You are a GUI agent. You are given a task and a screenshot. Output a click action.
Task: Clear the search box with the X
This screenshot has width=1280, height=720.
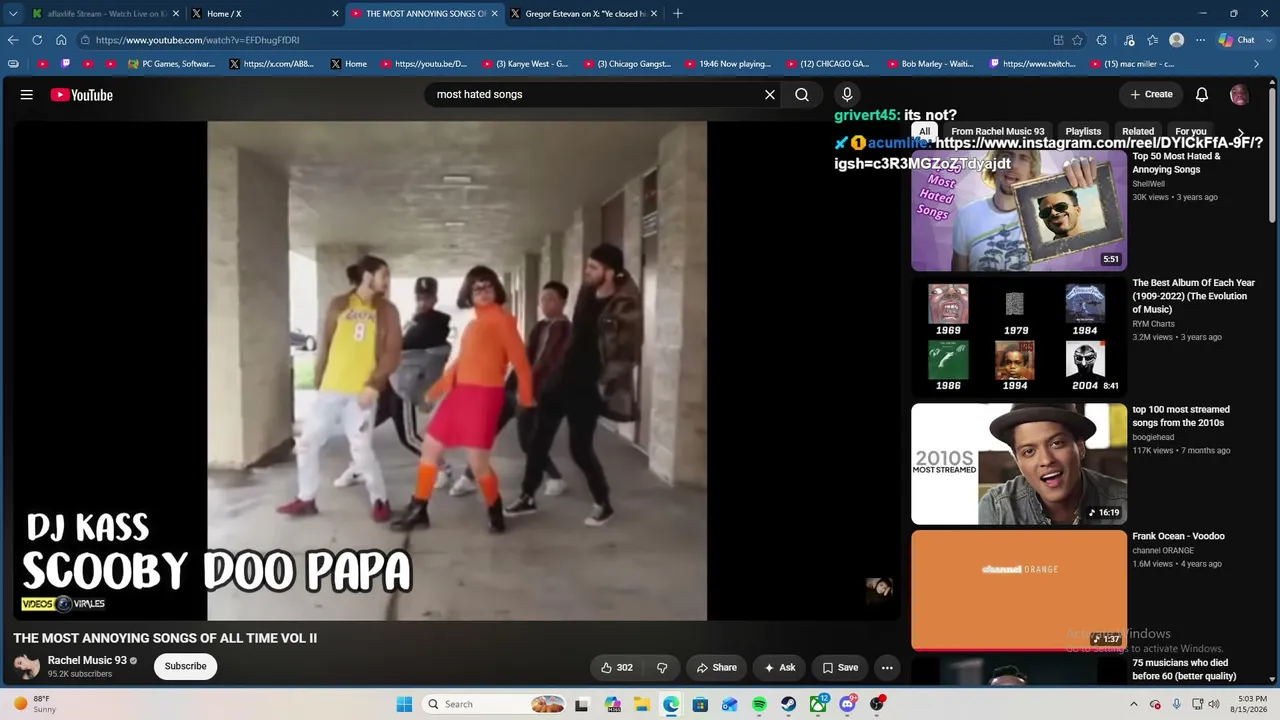(x=770, y=95)
